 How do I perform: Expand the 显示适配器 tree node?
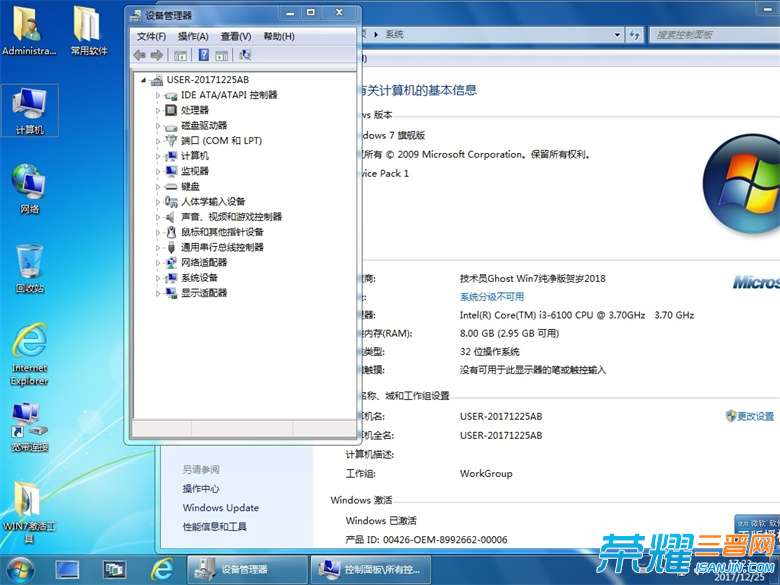[158, 293]
